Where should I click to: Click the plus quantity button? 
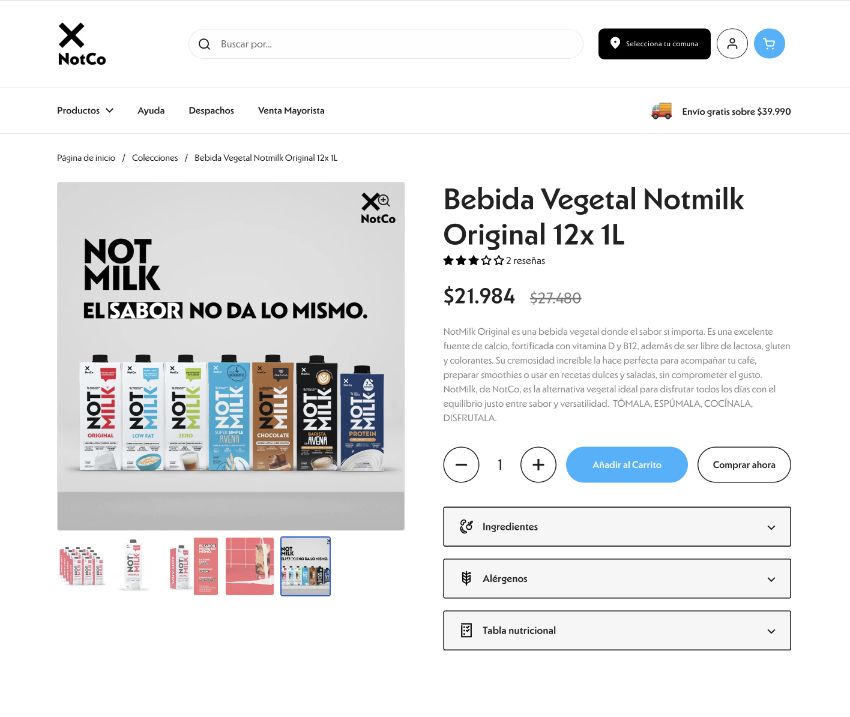coord(538,464)
